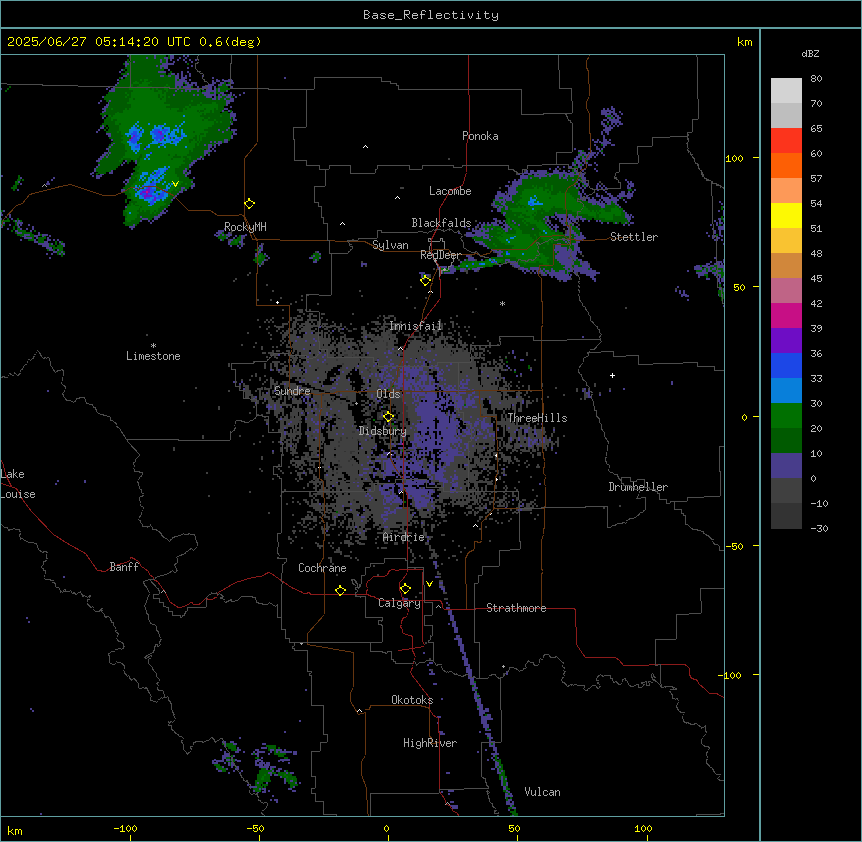The height and width of the screenshot is (842, 862).
Task: Select the Sundre label
Action: point(292,391)
